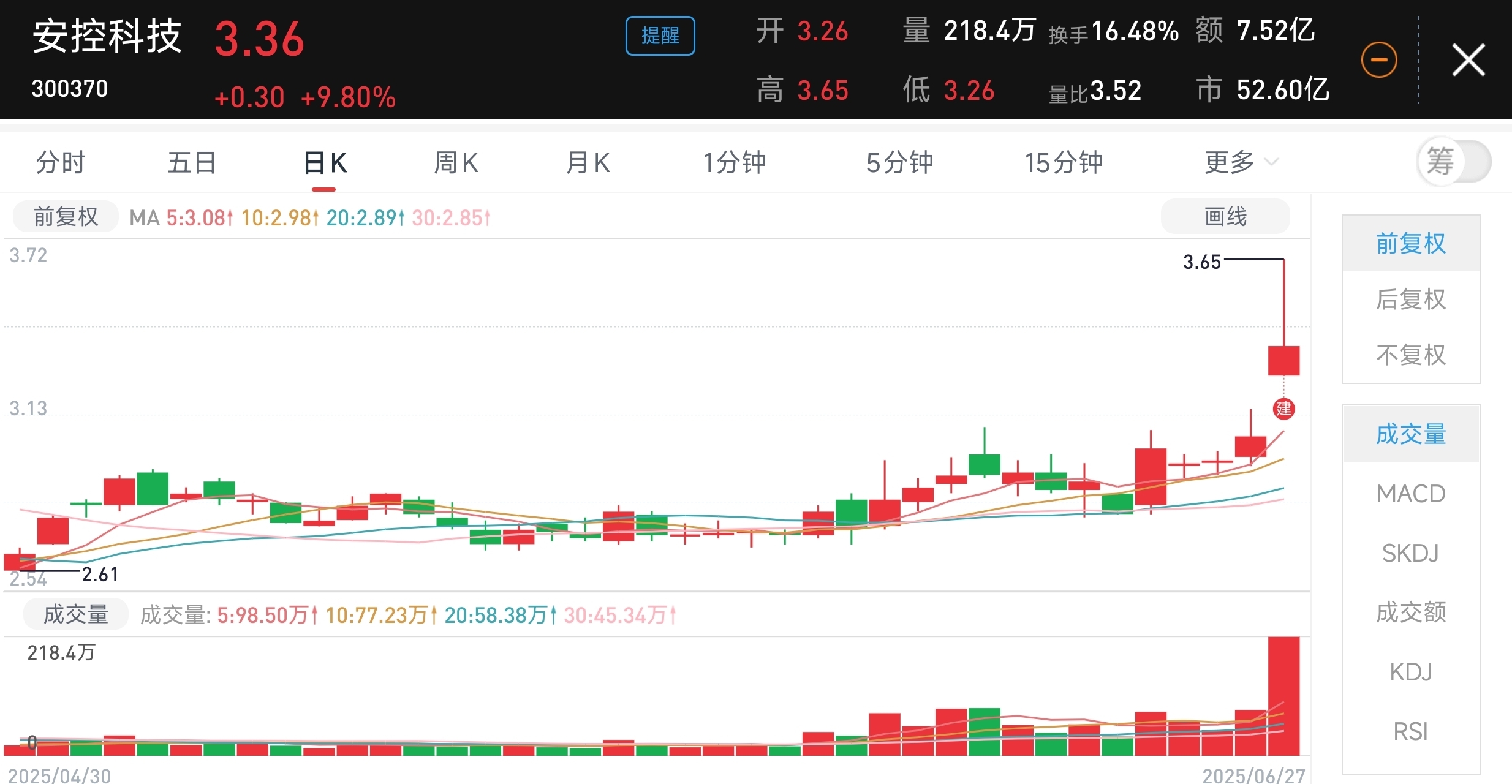Click the MA 20:2.89 indicator value
The height and width of the screenshot is (784, 1512).
click(366, 217)
